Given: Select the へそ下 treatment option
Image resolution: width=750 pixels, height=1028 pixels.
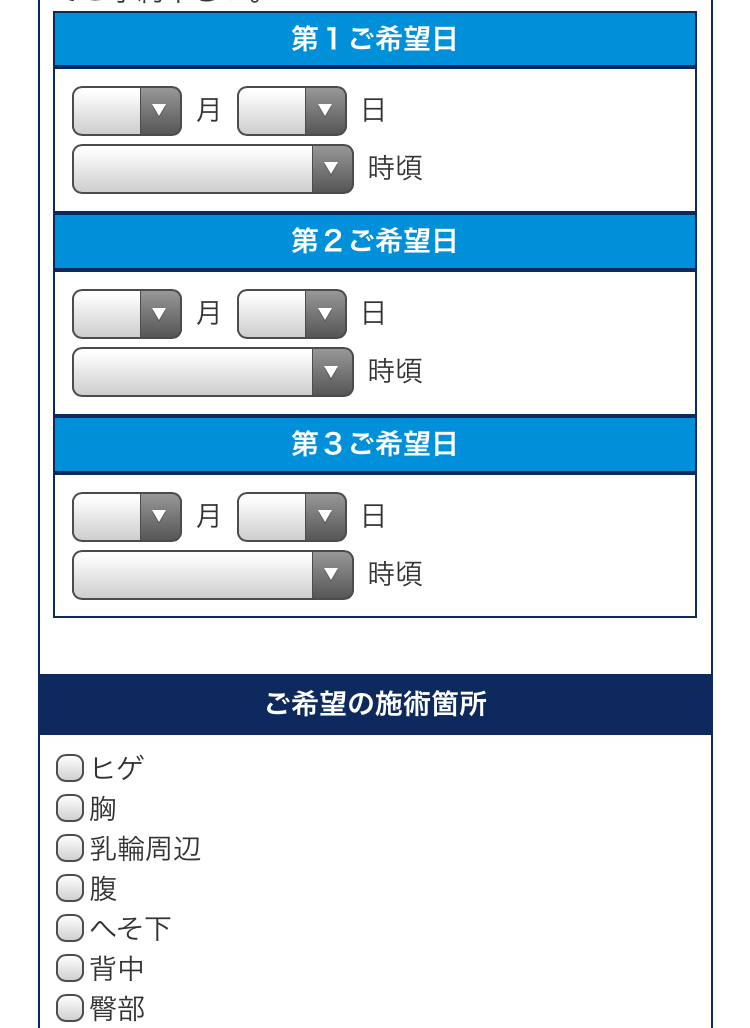Looking at the screenshot, I should click(x=68, y=928).
